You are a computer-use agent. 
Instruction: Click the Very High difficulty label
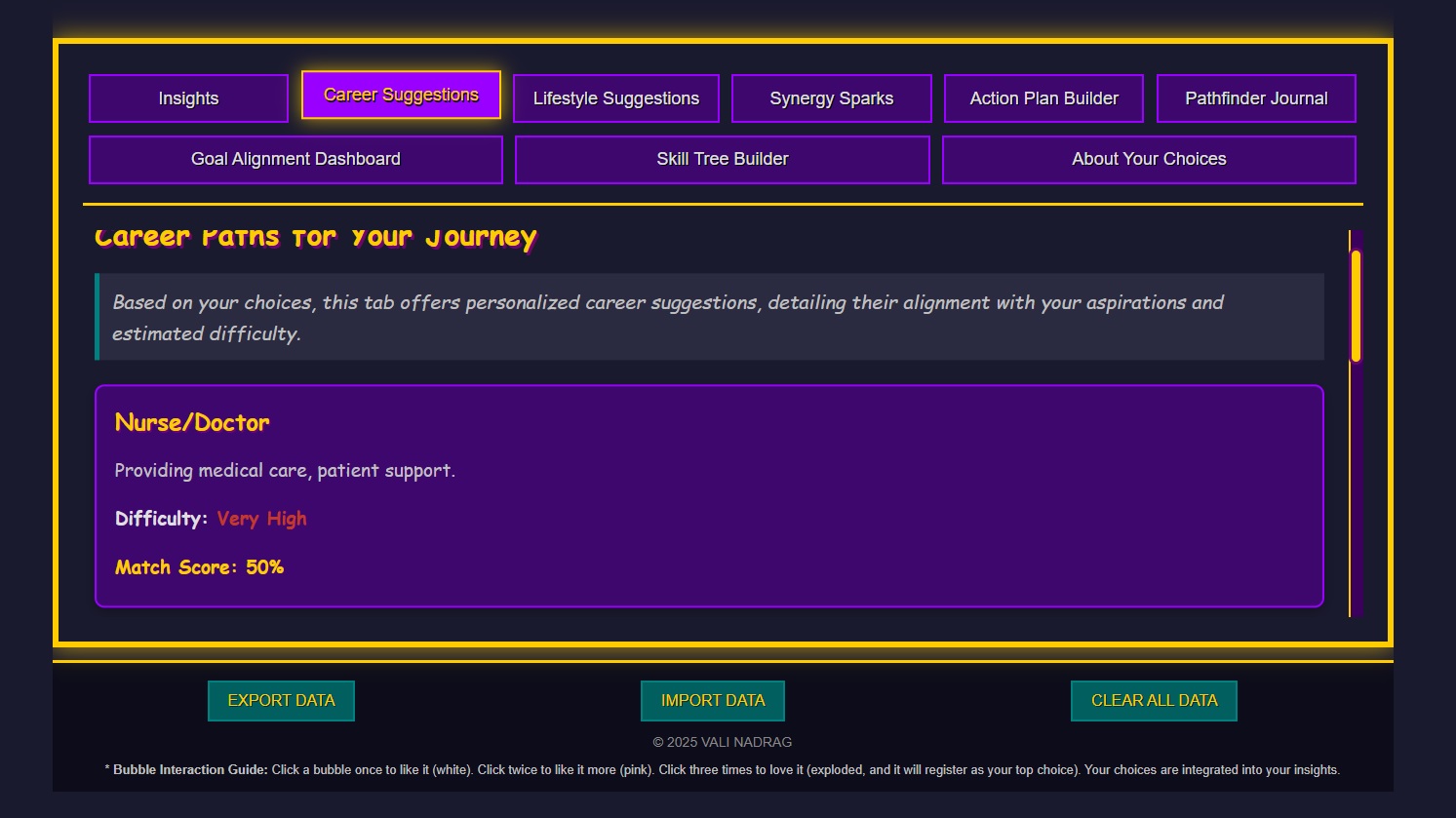coord(261,519)
